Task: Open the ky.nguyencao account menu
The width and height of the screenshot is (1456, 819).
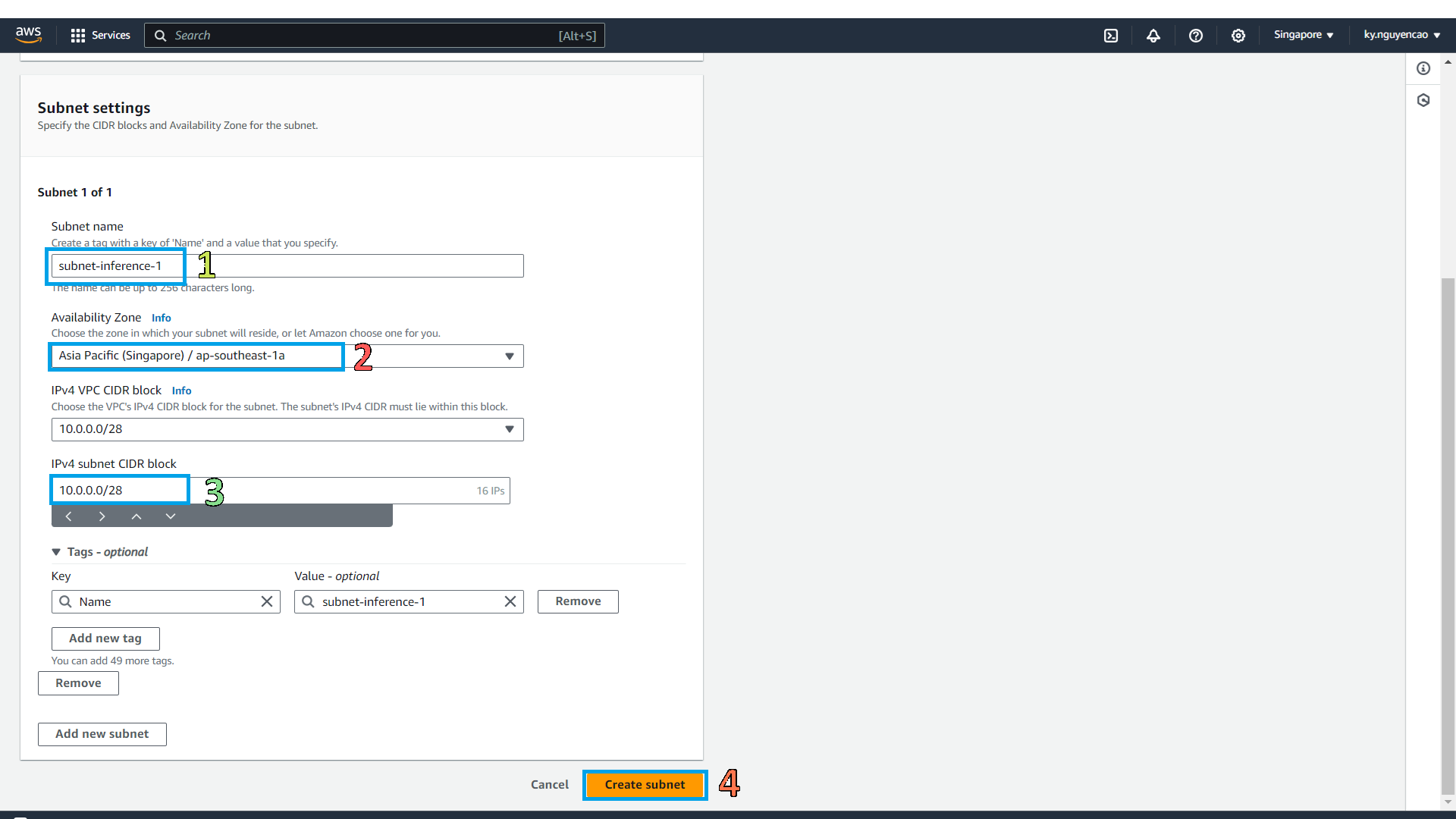Action: coord(1401,35)
